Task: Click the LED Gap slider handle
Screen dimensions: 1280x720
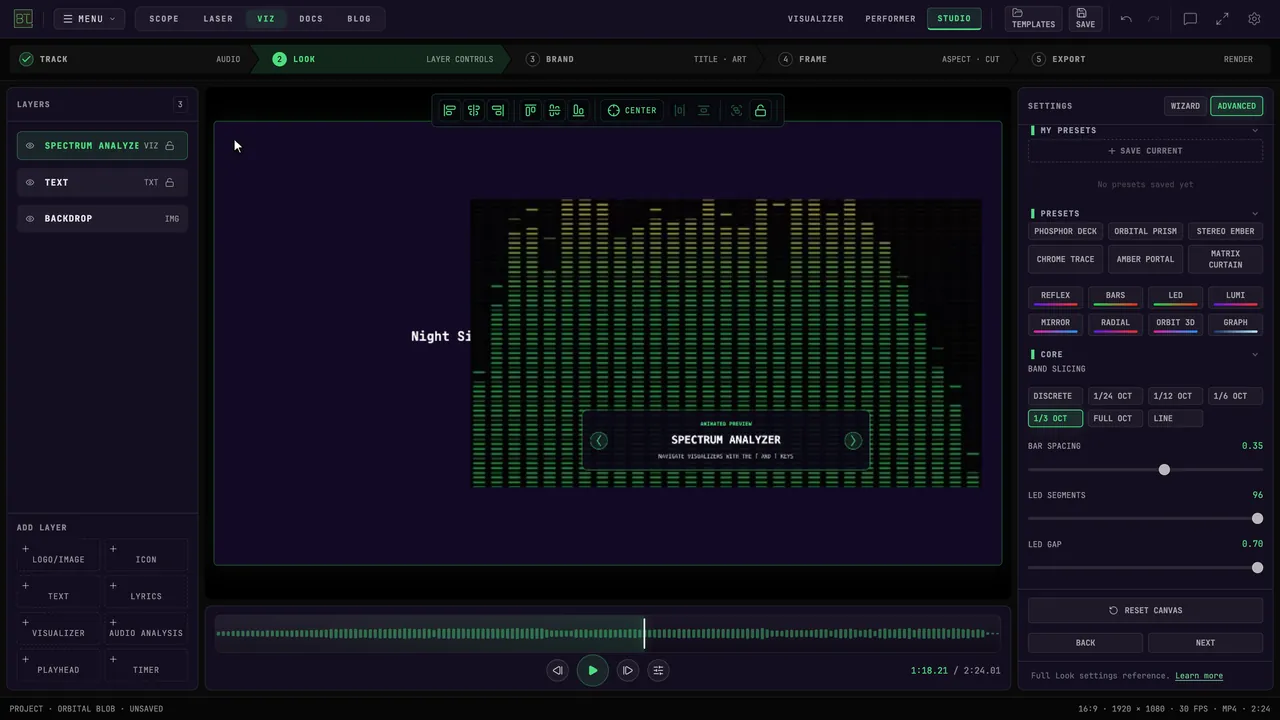Action: click(1257, 568)
